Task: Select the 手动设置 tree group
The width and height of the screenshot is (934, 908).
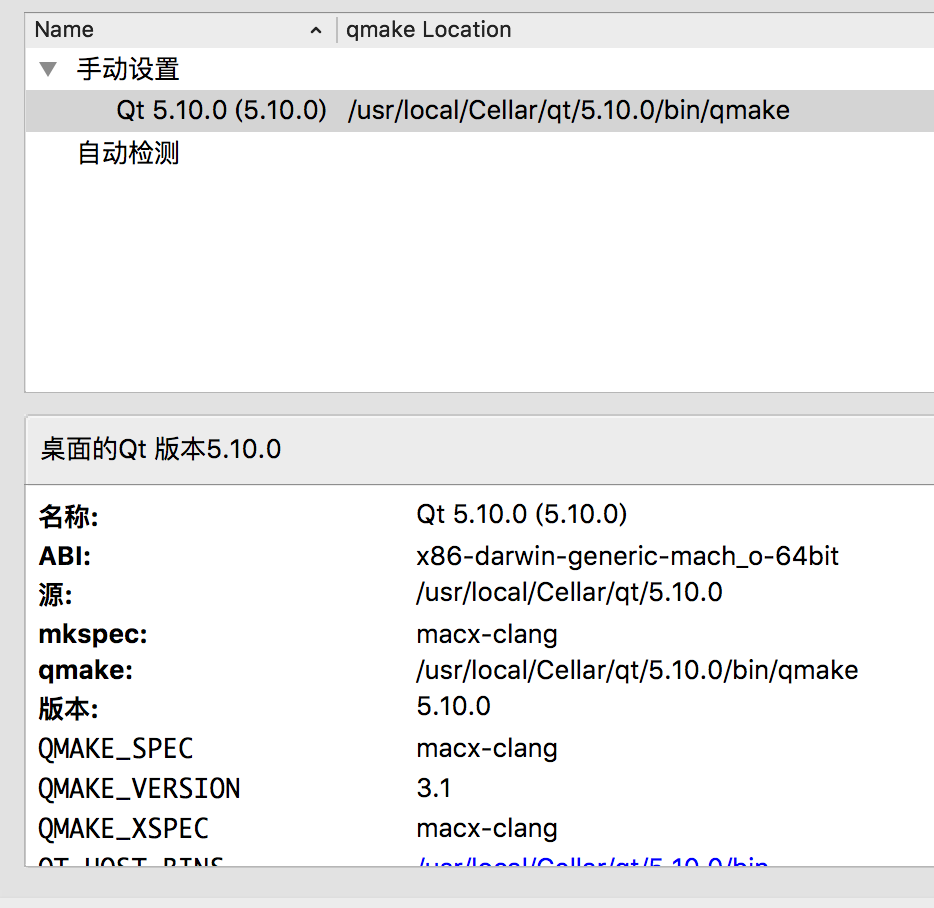Action: coord(128,70)
